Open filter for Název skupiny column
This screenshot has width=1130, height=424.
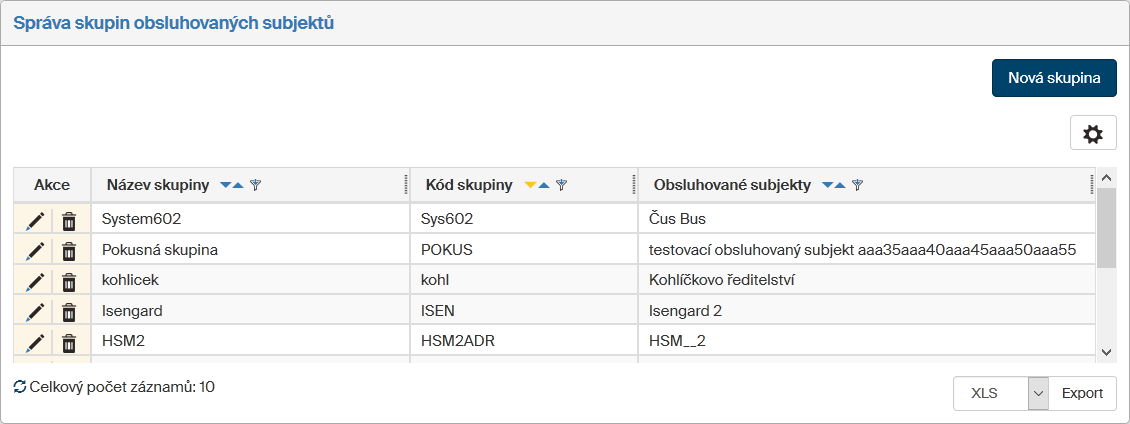coord(255,185)
